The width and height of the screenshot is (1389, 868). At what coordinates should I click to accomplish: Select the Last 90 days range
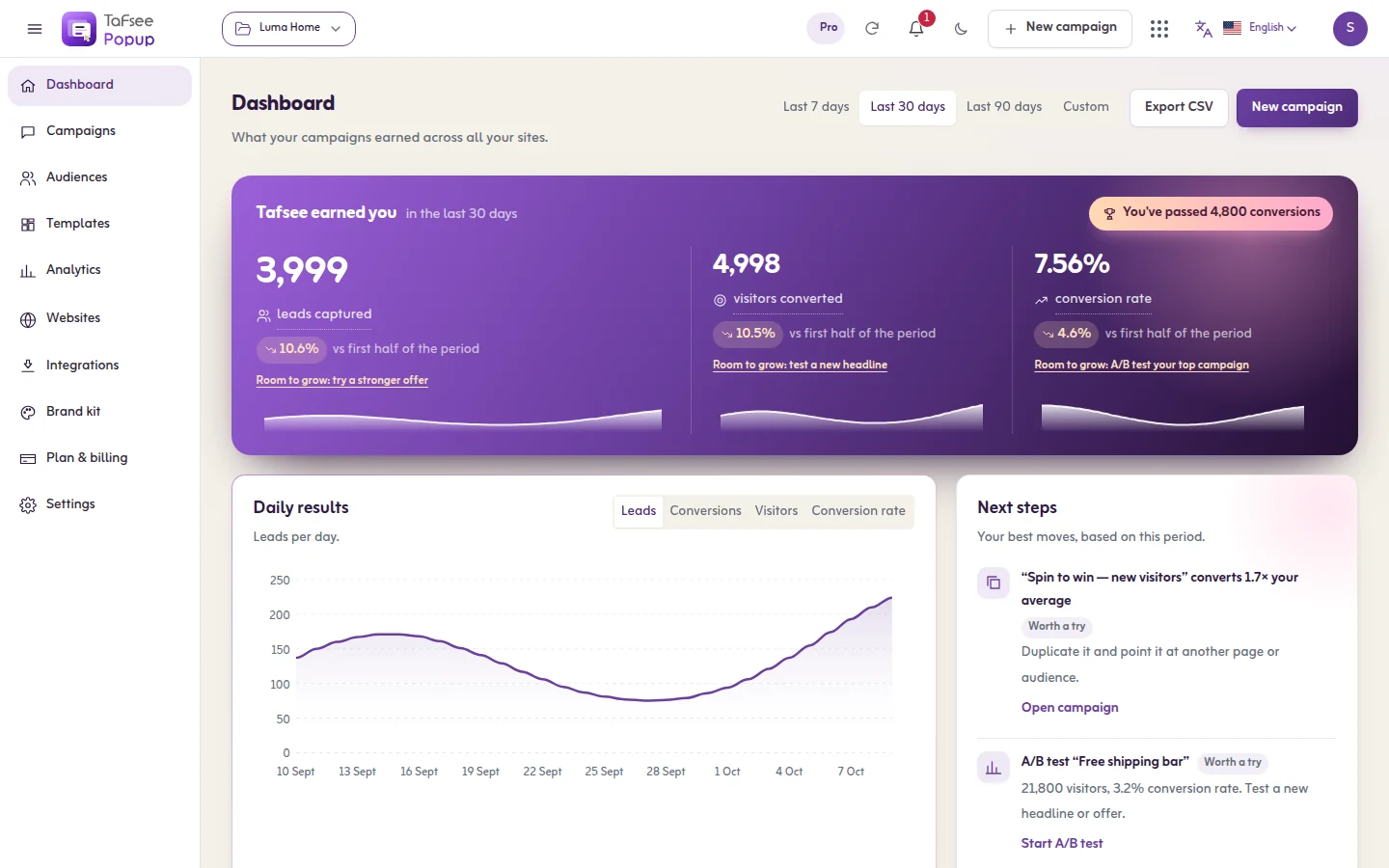point(1004,107)
